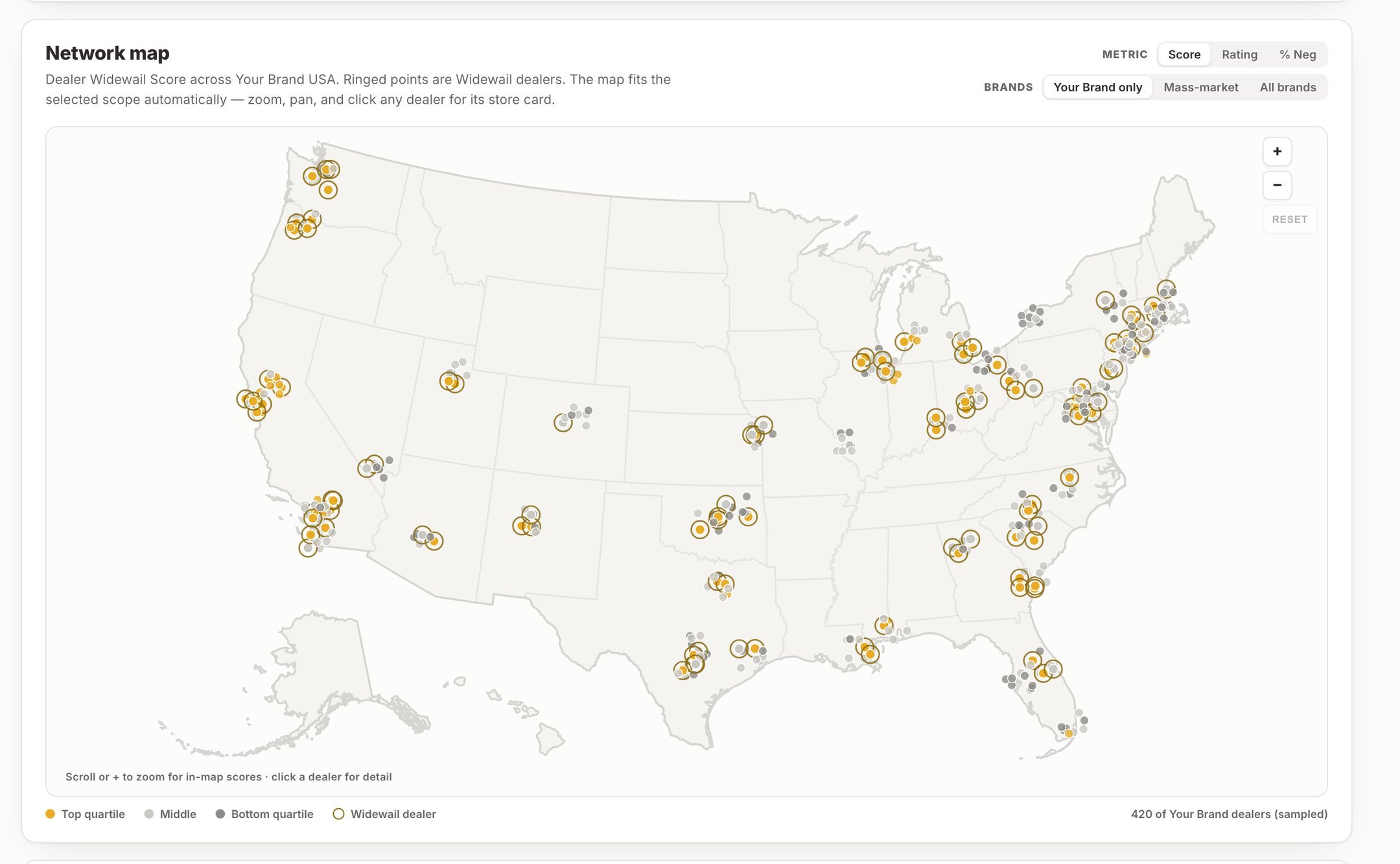Zoom out with the minus button
The height and width of the screenshot is (864, 1400).
click(1277, 185)
